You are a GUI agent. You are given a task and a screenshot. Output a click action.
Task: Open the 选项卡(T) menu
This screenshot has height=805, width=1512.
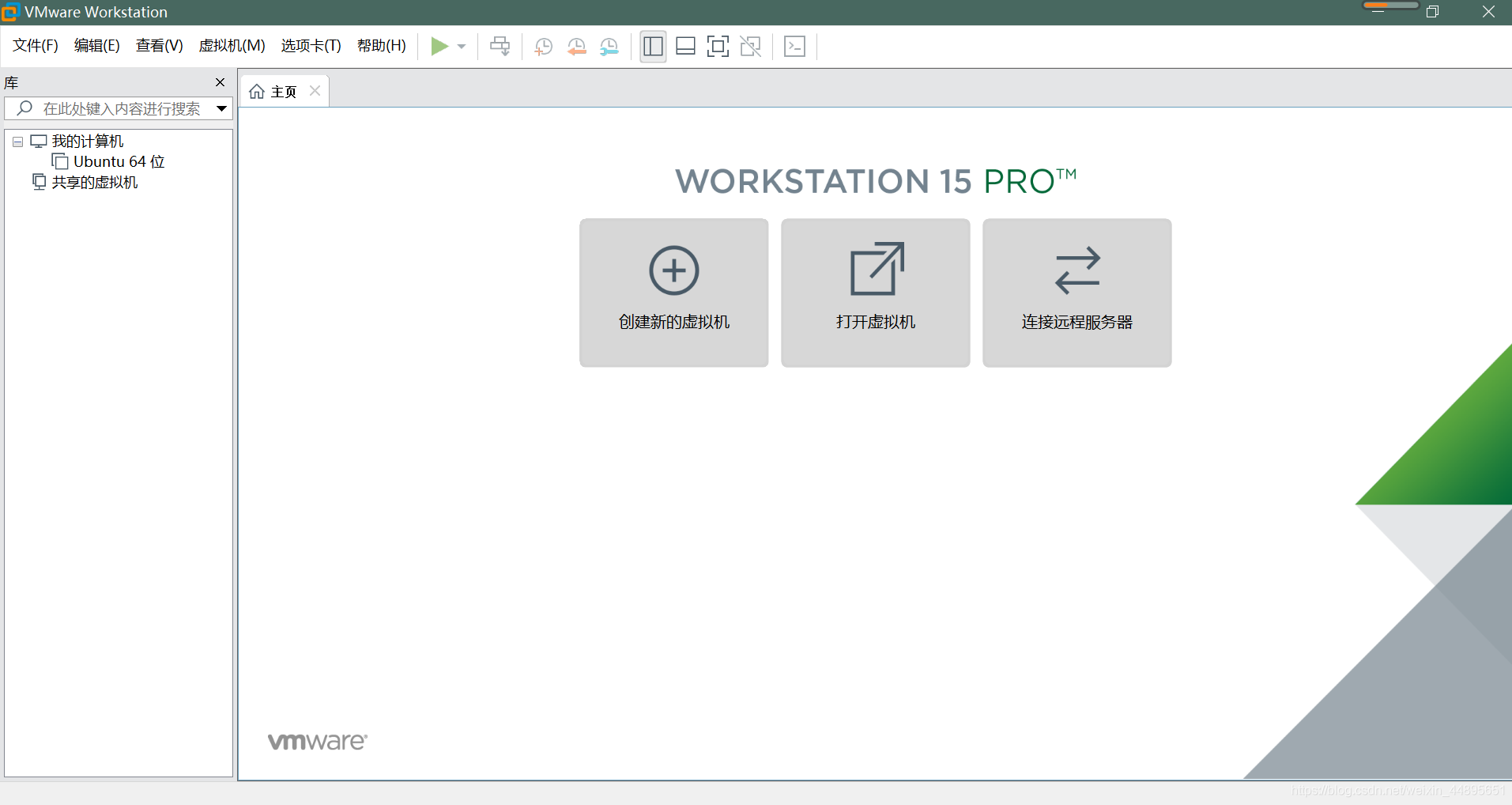coord(311,46)
